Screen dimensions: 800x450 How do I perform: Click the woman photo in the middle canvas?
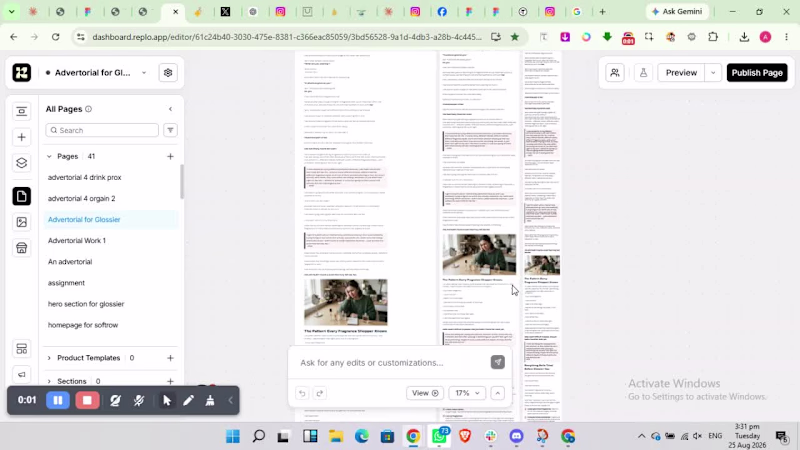pos(479,254)
